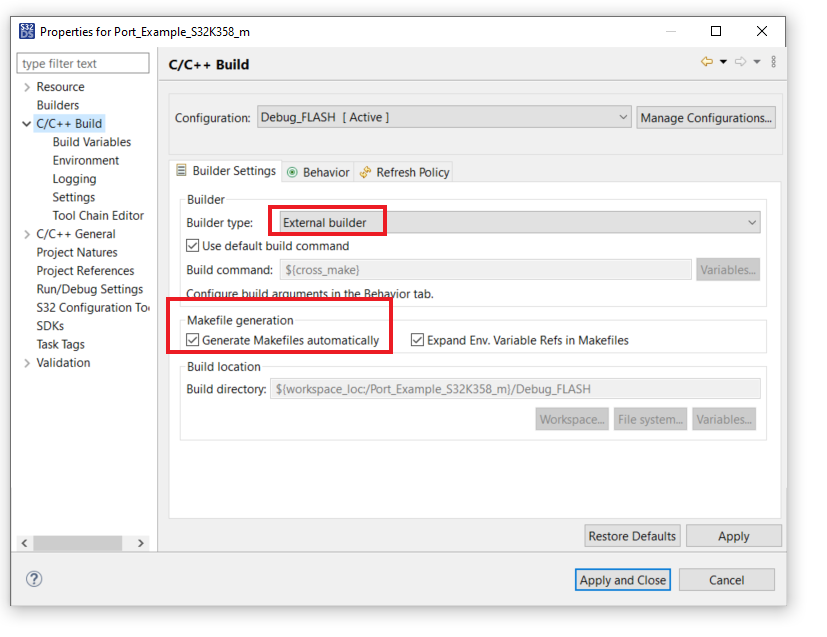The height and width of the screenshot is (637, 827).
Task: Open the view menu via the vertical dots icon
Action: point(773,62)
